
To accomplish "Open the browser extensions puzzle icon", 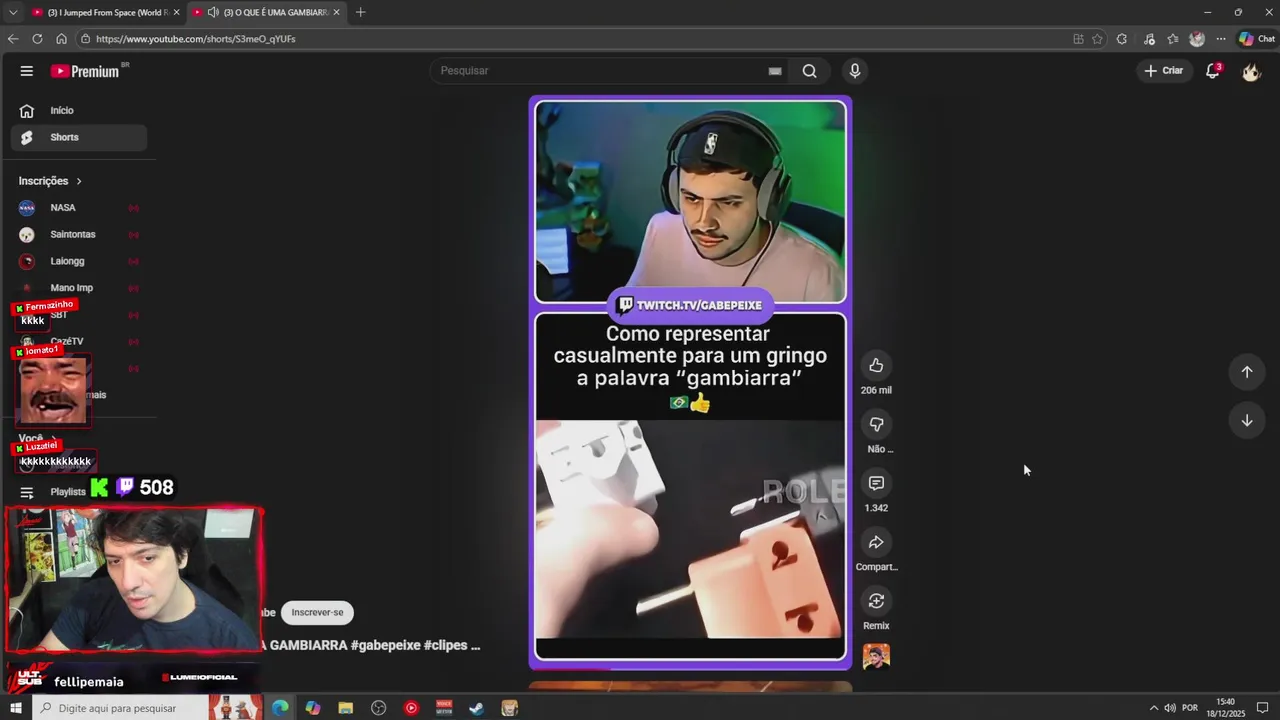I will 1122,39.
